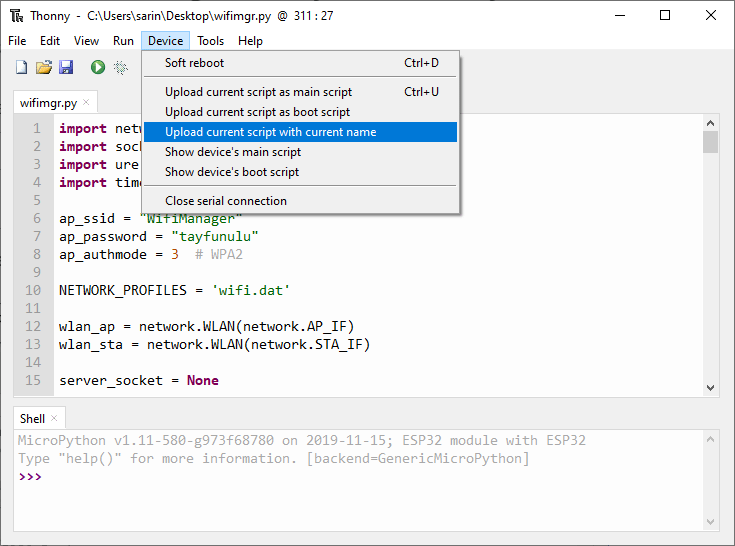The height and width of the screenshot is (546, 735).
Task: Maximize the Thonny window
Action: coord(665,15)
